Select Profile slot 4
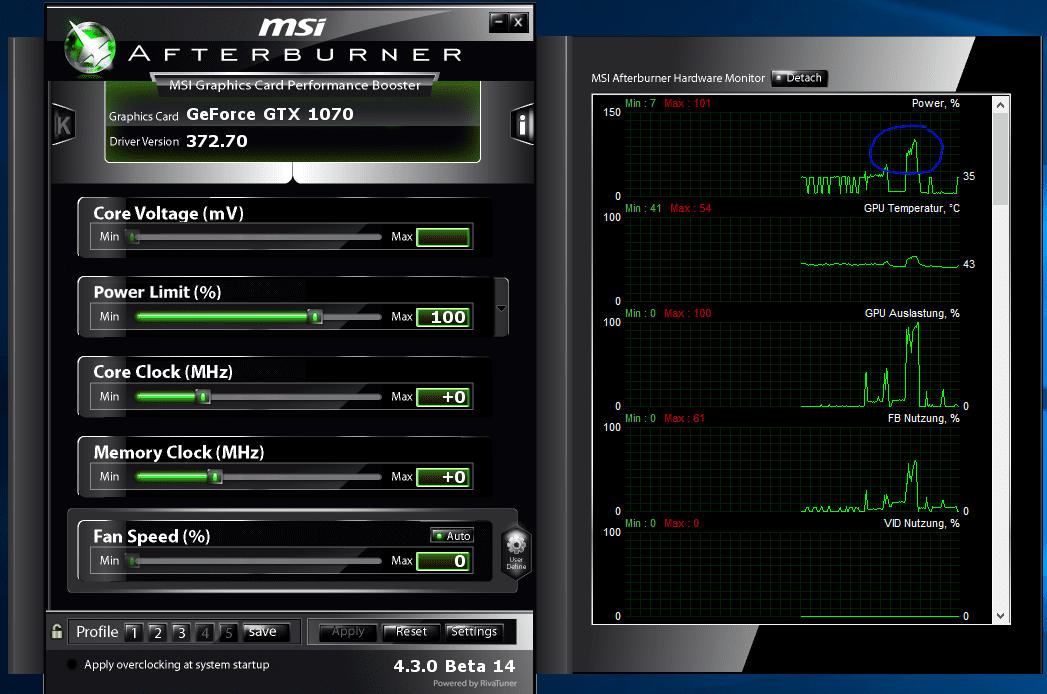Screen dimensions: 1047x694 coord(205,633)
